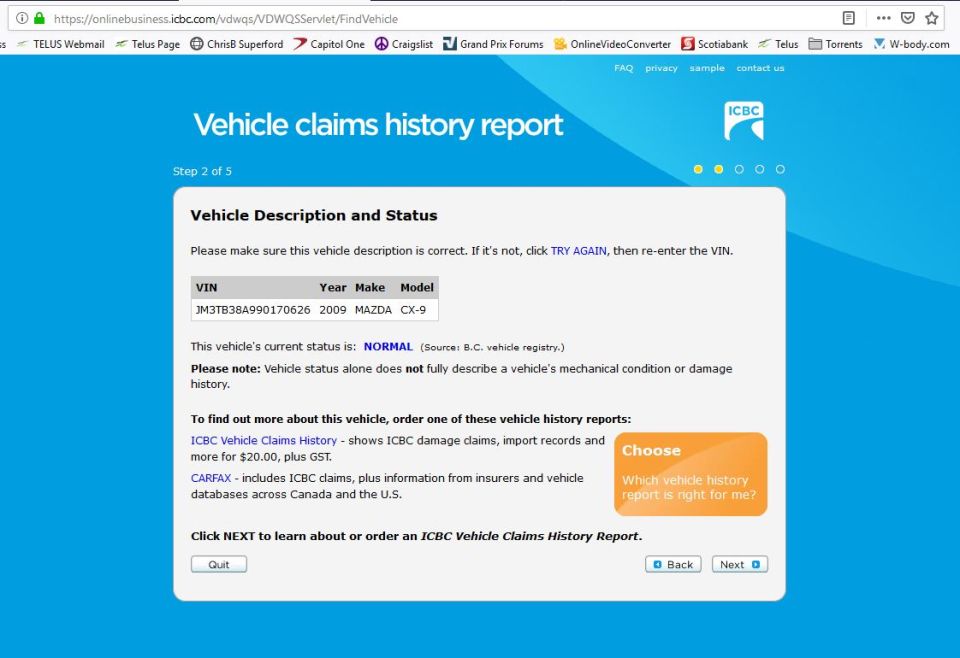Open the TELUS Webmail bookmark
The width and height of the screenshot is (960, 658).
tap(61, 44)
